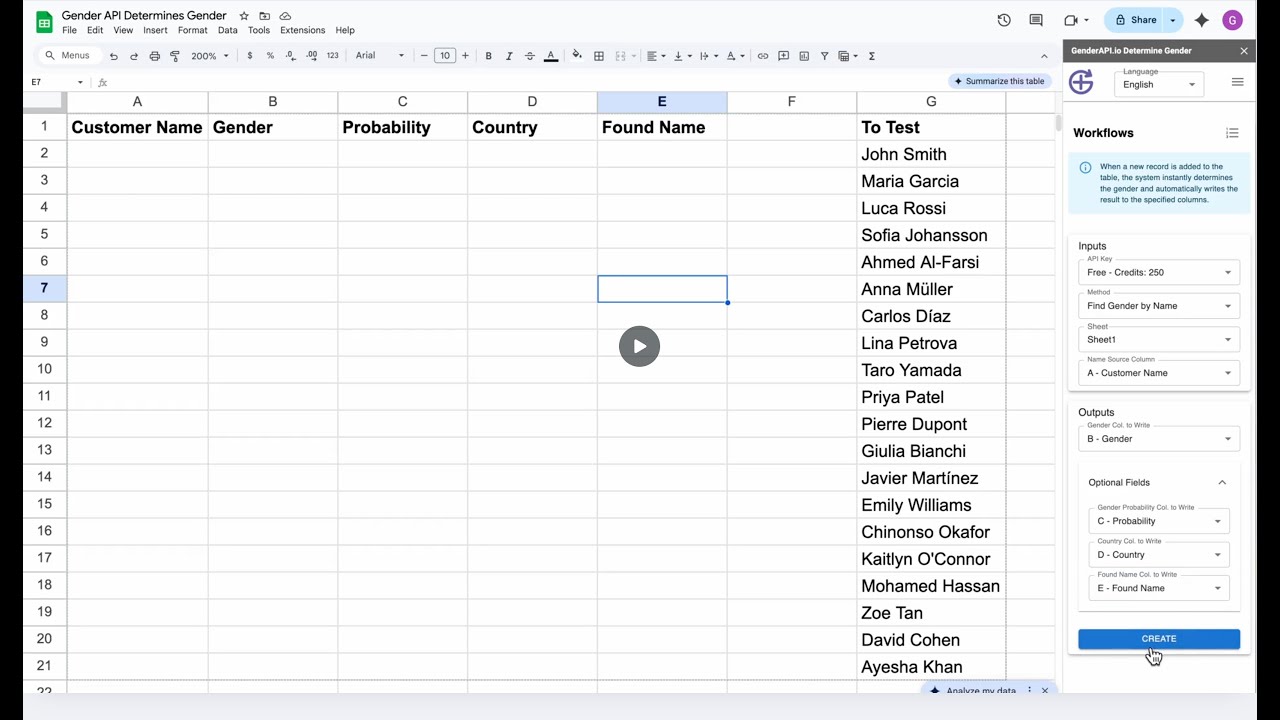
Task: Open the Edit menu
Action: click(95, 30)
